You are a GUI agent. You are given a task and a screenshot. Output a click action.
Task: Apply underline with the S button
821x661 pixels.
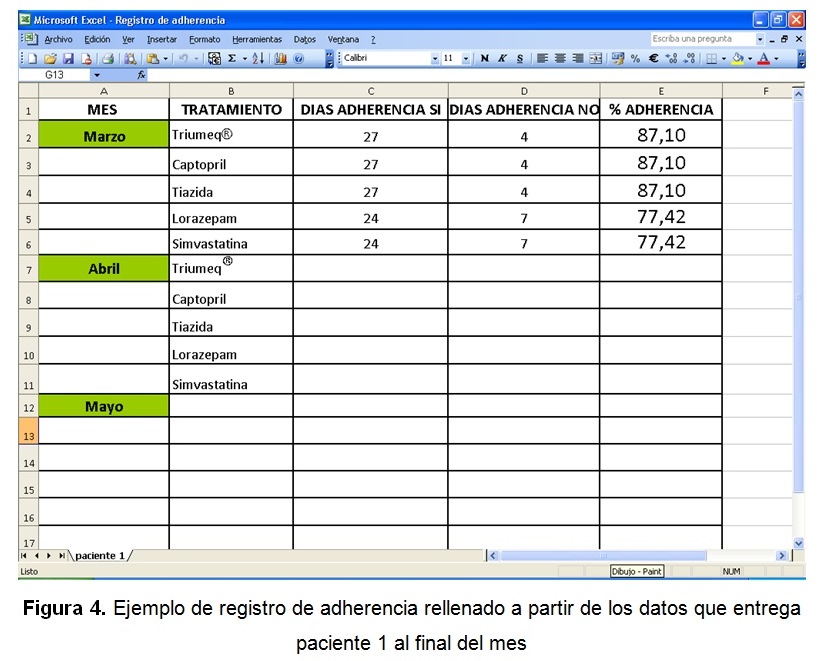tap(520, 58)
